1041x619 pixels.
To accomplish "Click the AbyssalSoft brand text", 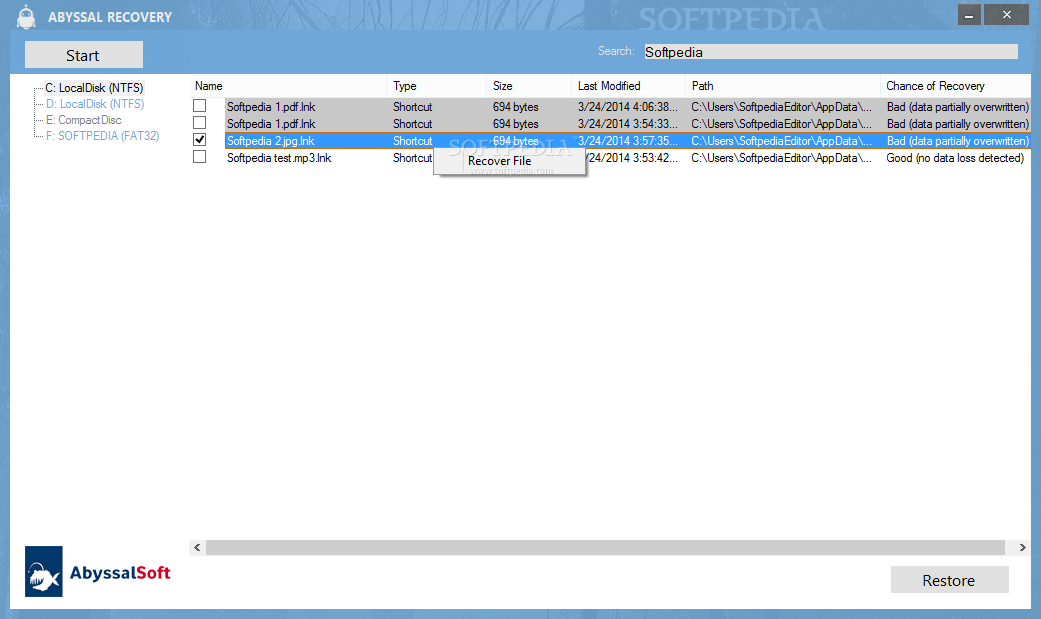I will pos(120,573).
